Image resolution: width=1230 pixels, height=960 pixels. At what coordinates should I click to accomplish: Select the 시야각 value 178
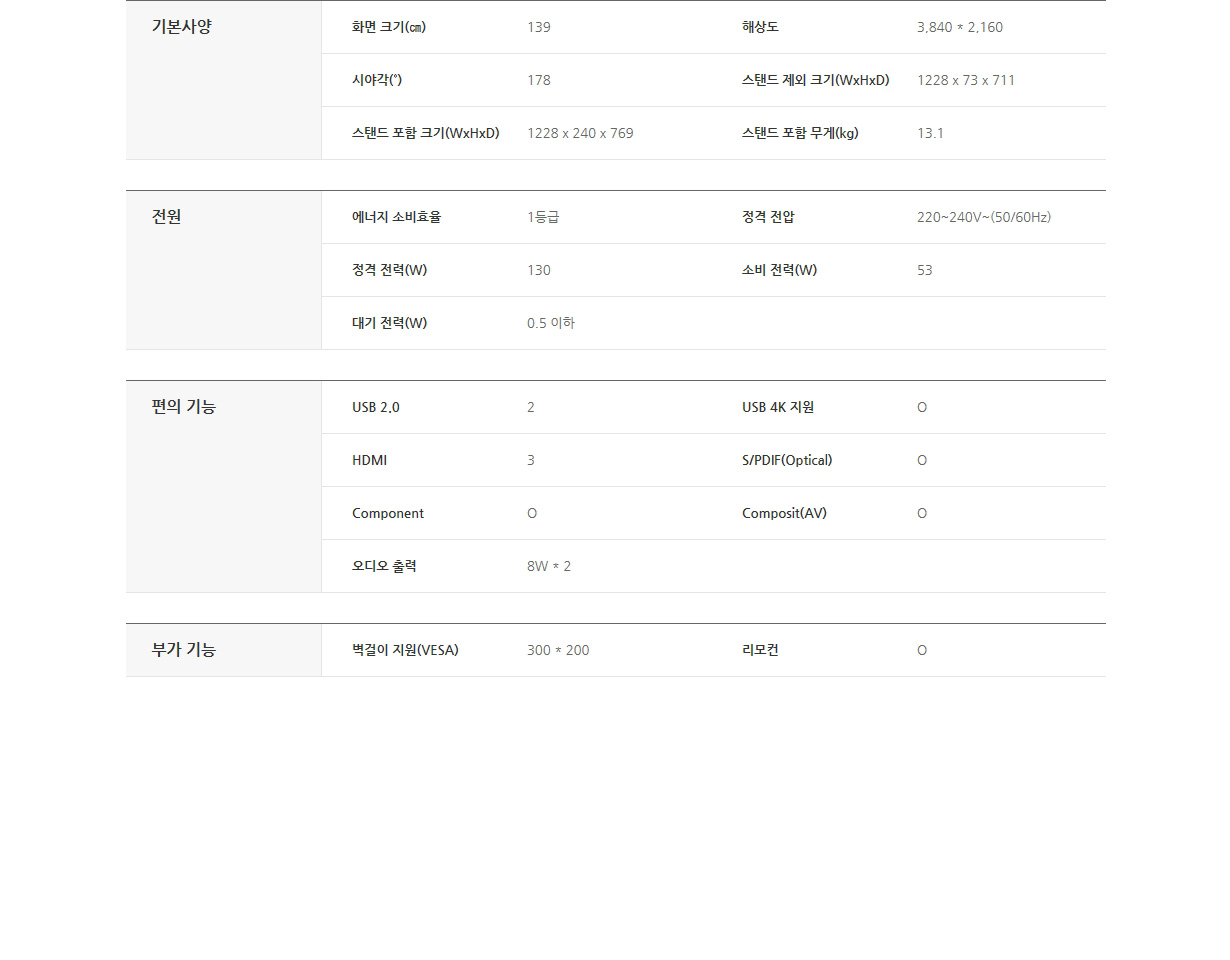(x=538, y=80)
